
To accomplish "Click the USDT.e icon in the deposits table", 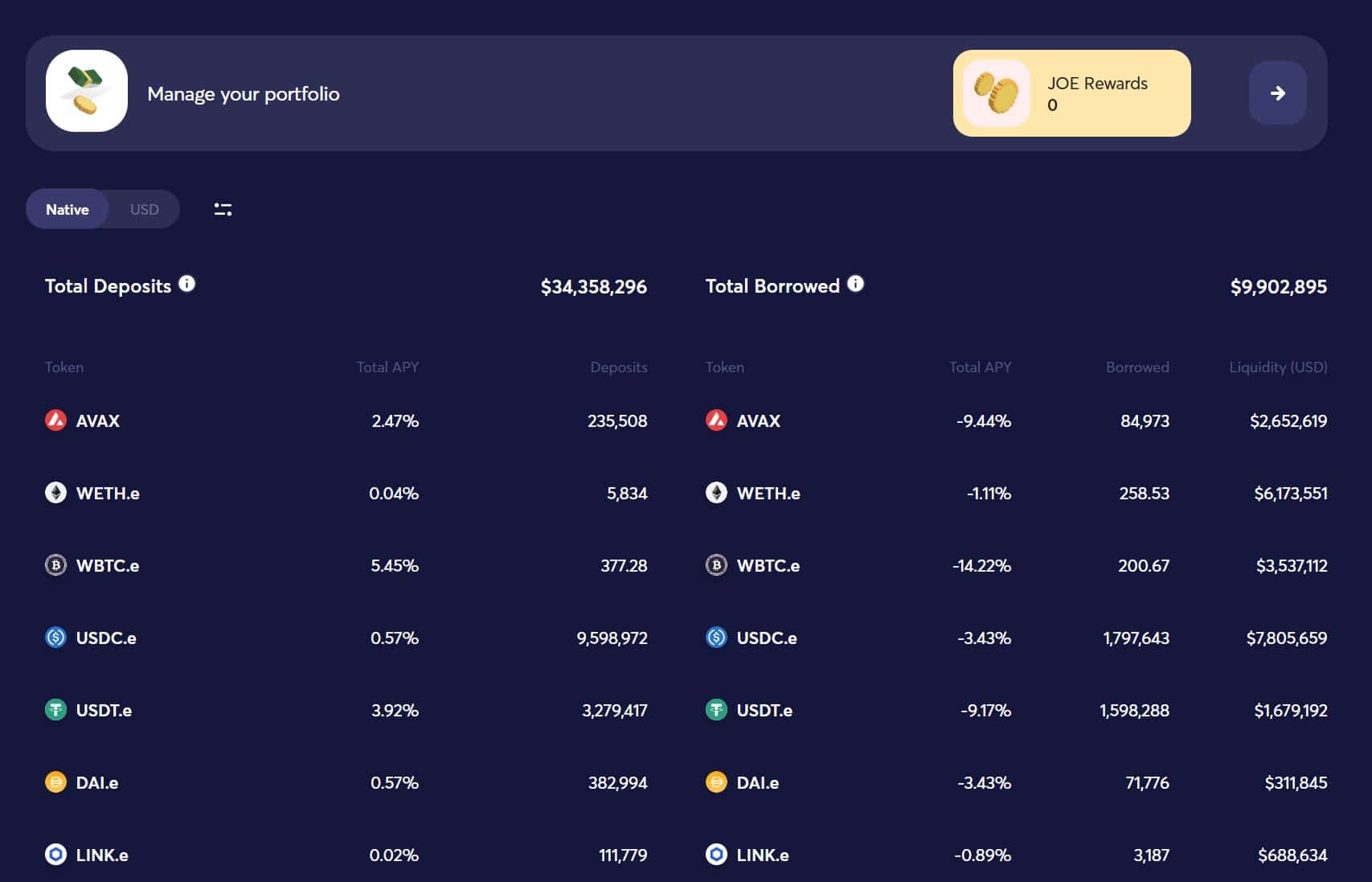I will [55, 710].
